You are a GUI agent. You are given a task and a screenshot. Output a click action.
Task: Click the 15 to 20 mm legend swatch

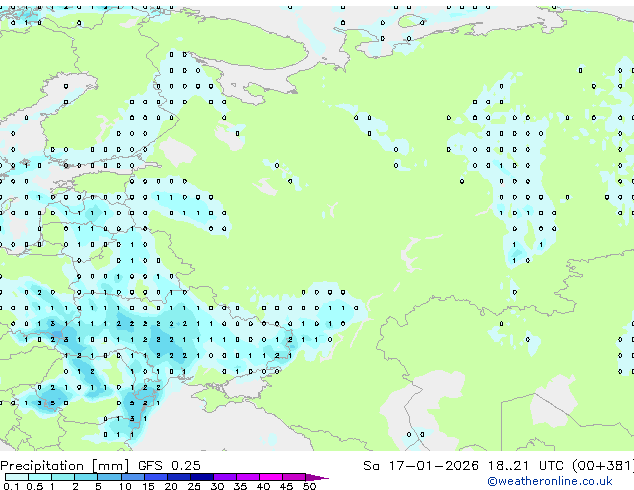tap(155, 477)
